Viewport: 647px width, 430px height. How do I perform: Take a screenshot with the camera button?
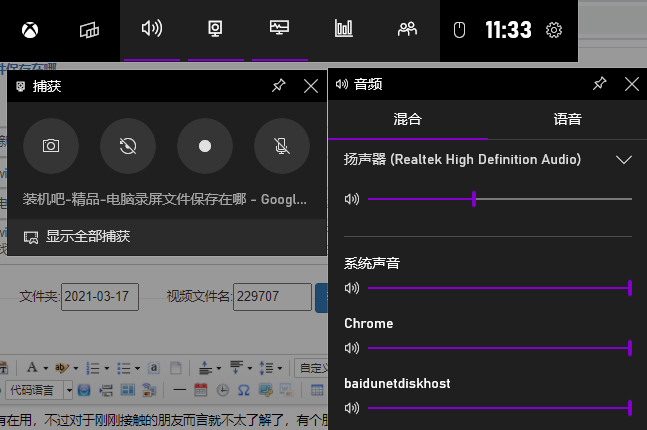pos(51,146)
